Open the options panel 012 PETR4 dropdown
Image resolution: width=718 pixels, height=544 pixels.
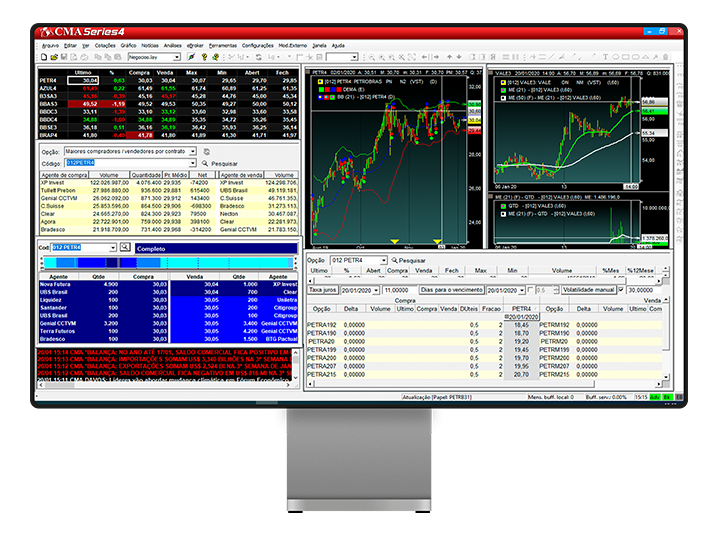pos(384,260)
